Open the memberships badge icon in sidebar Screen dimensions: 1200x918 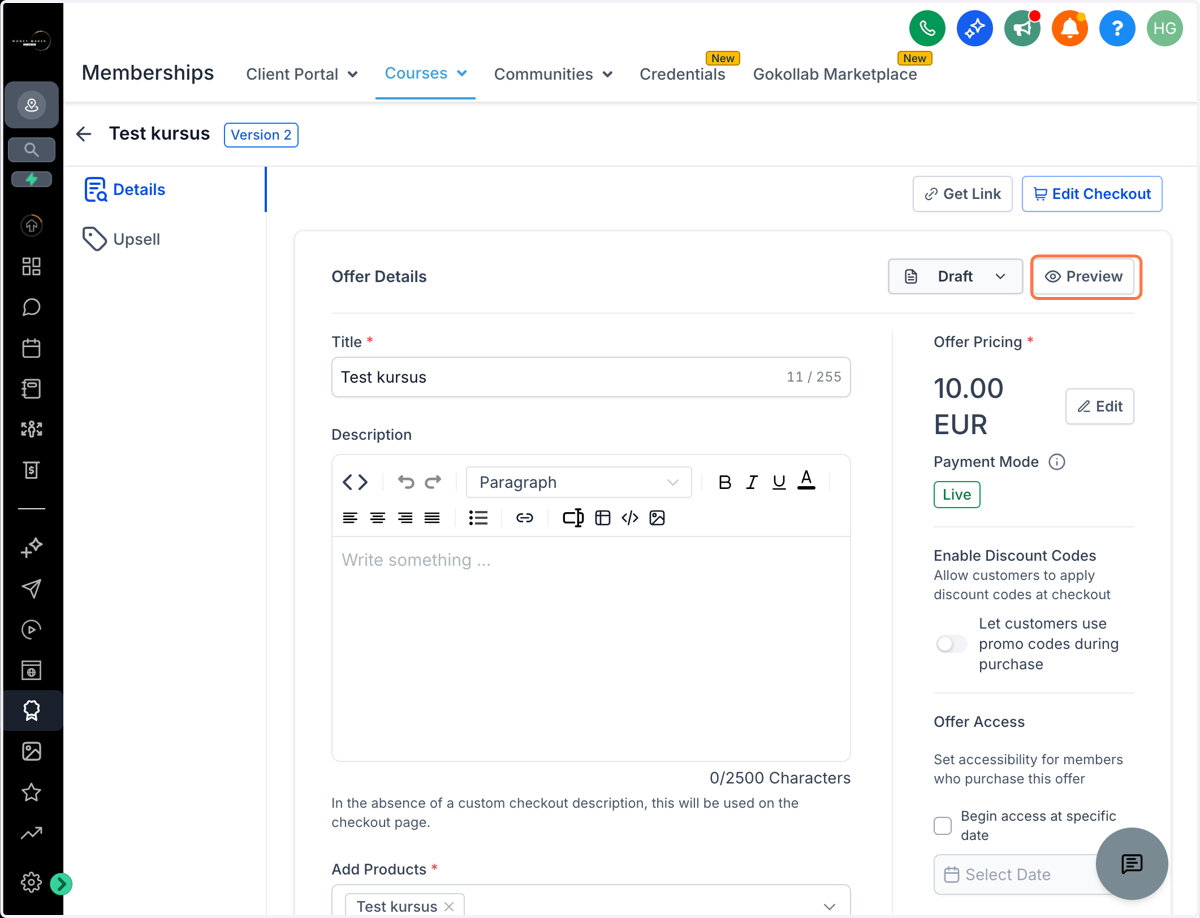coord(32,710)
